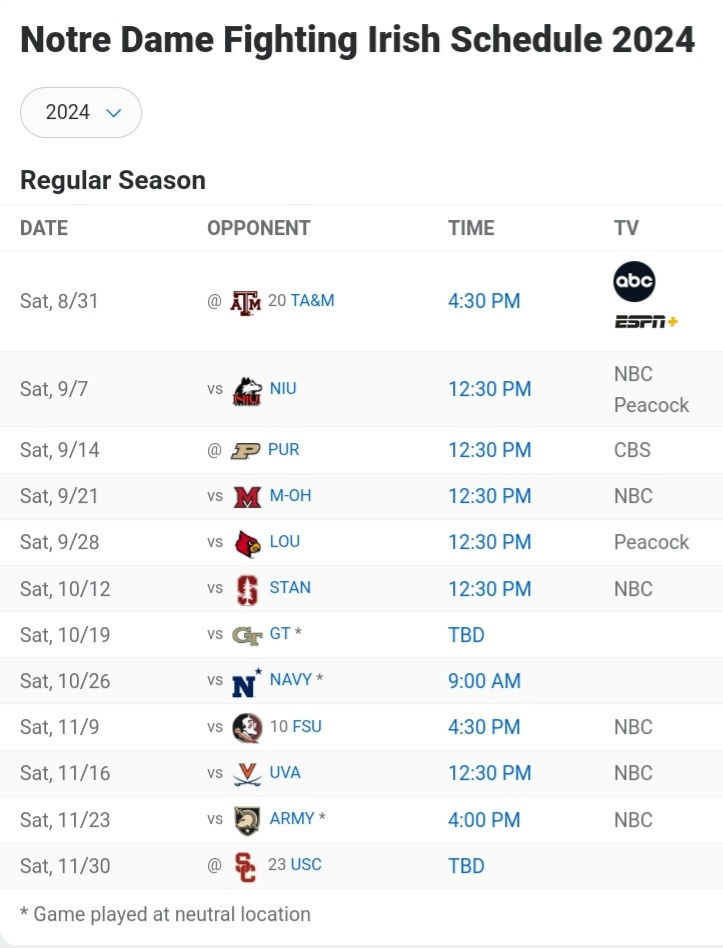Viewport: 723px width, 948px height.
Task: Open the 4:30 PM Texas A&M game time
Action: (484, 301)
